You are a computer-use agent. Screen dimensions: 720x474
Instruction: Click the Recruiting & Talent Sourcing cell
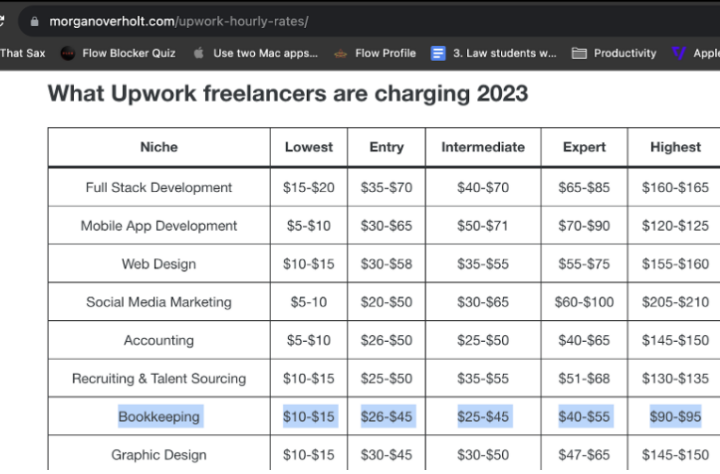point(159,378)
